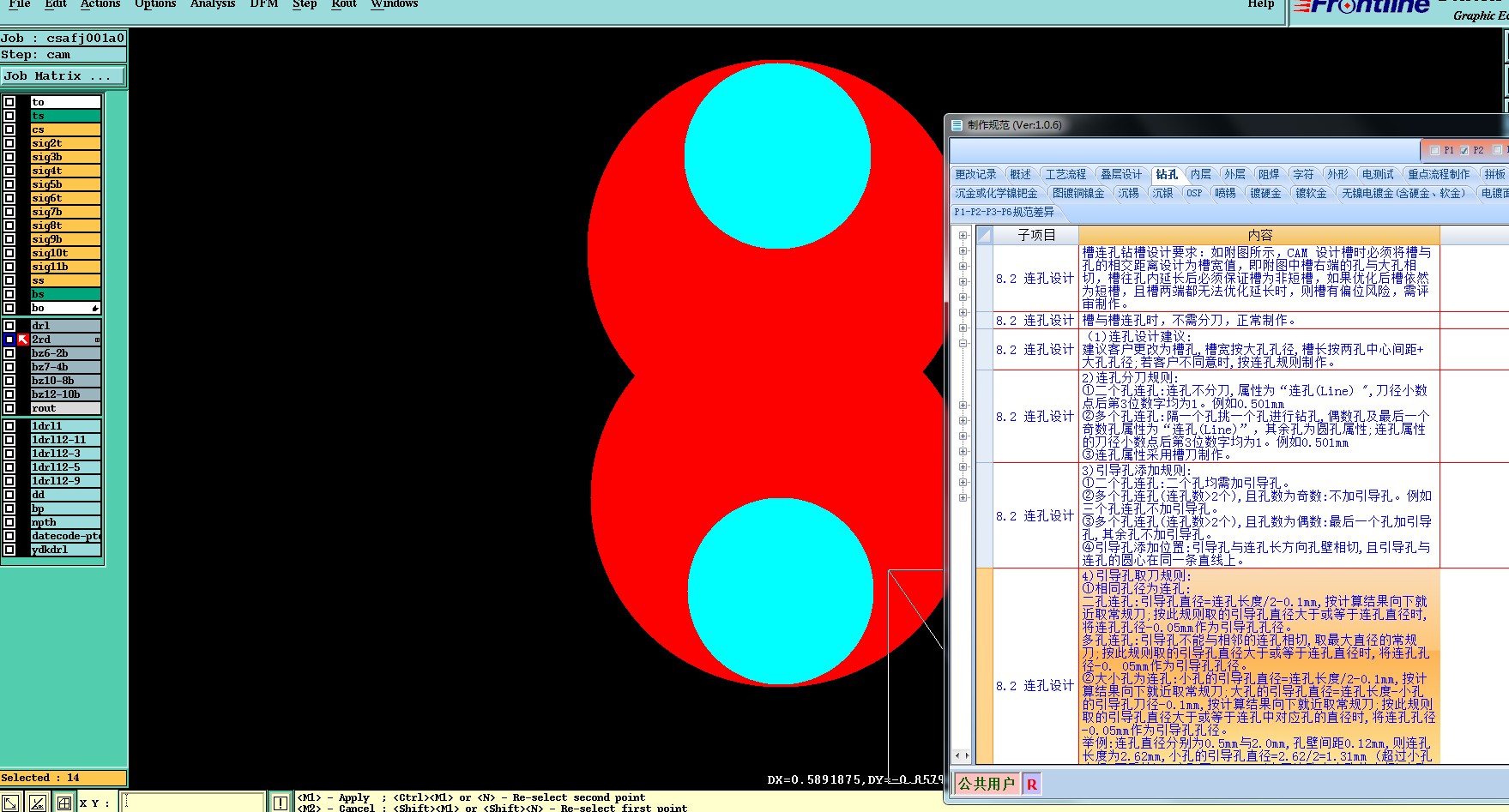
Task: Switch to the 沉金或化学镍钯金 tab
Action: click(x=996, y=193)
